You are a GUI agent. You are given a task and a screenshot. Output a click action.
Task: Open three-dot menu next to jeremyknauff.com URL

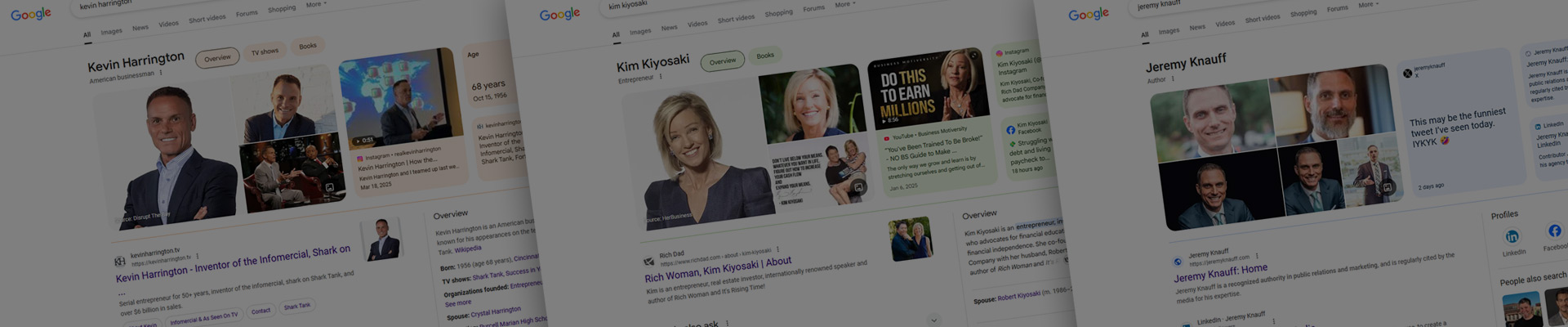1257,256
